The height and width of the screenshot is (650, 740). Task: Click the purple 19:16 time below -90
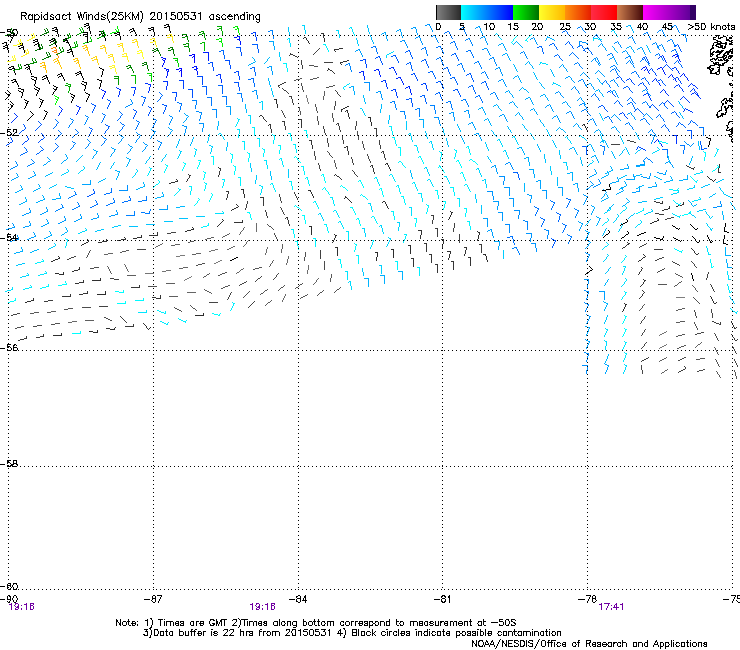click(x=22, y=607)
